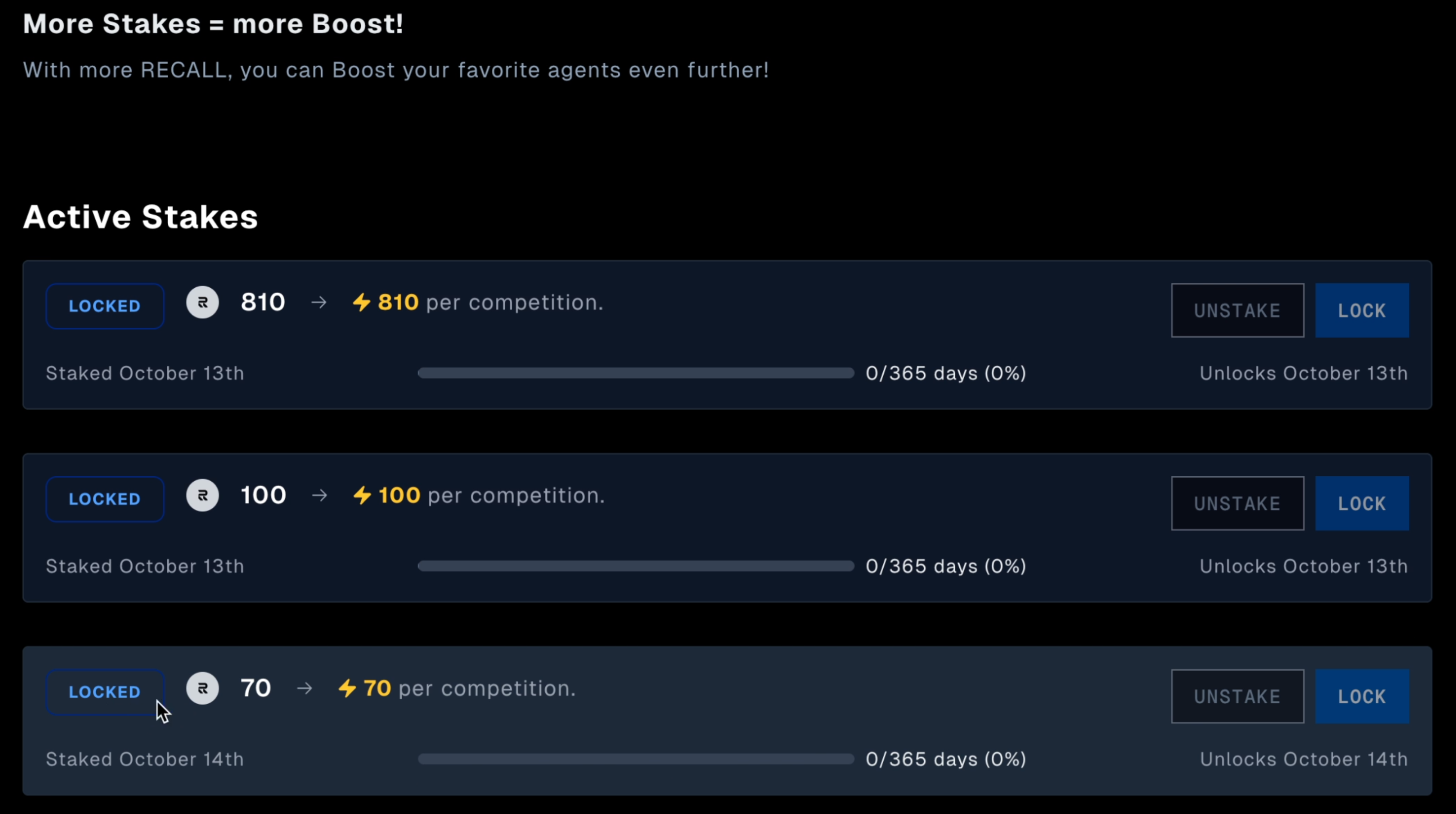
Task: Click the RECALL token icon beside 810
Action: tap(202, 303)
